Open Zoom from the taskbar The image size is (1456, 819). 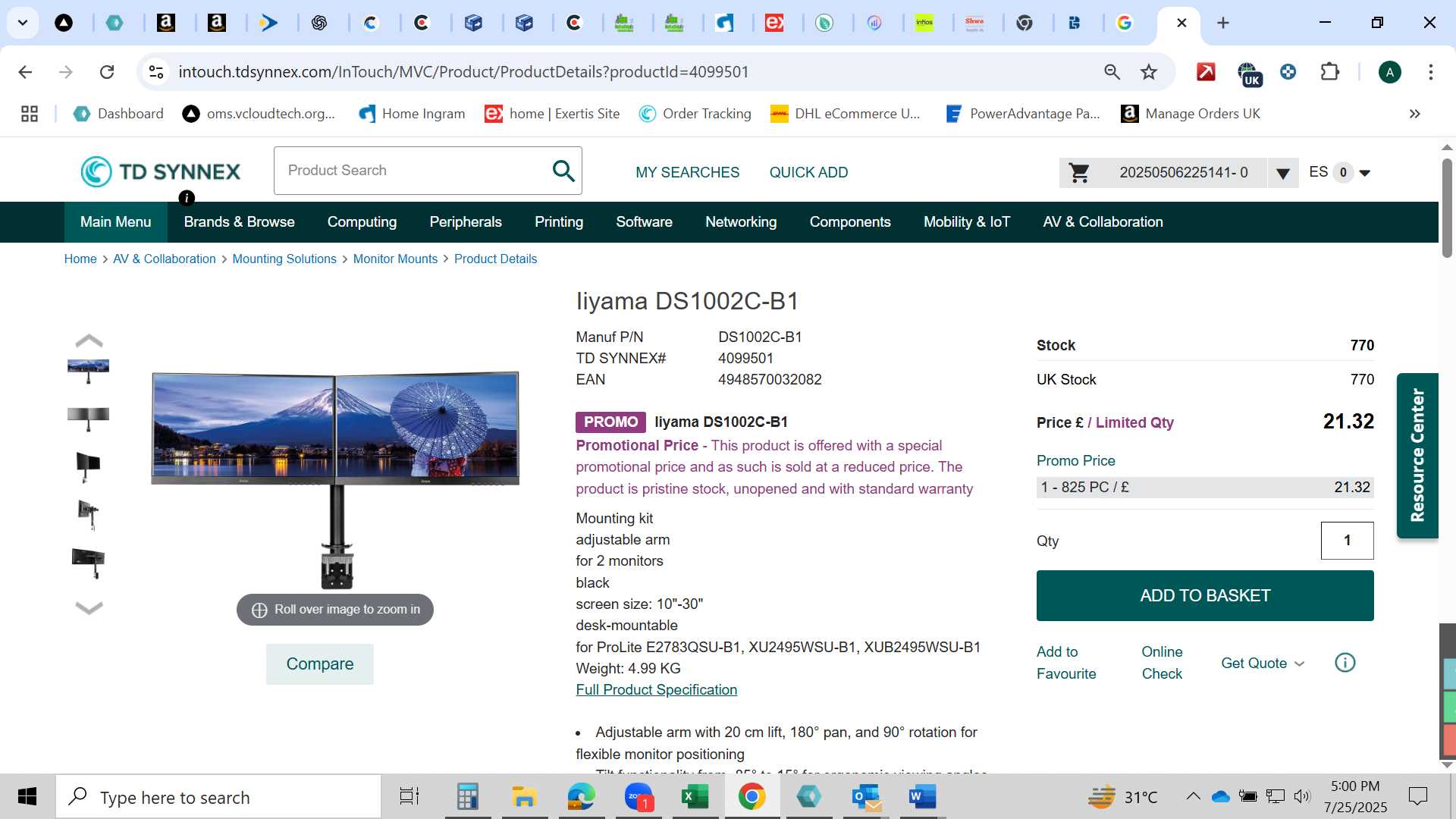(639, 797)
